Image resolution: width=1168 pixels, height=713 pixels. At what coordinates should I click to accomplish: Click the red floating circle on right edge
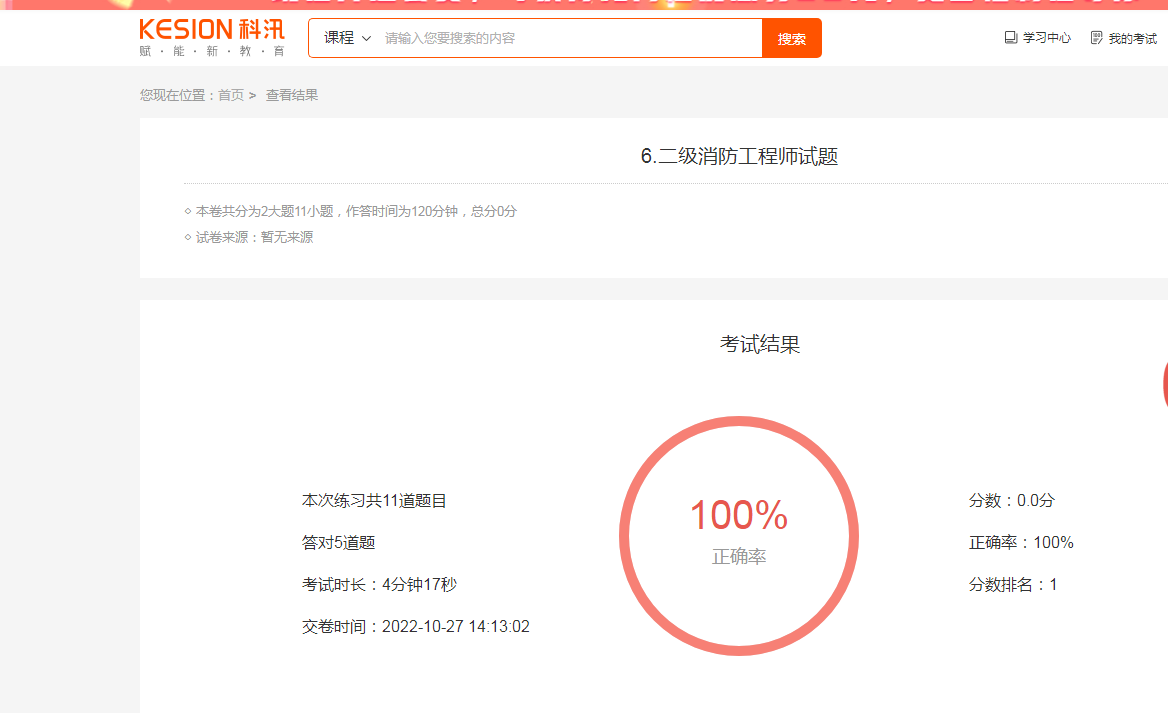(x=1164, y=385)
